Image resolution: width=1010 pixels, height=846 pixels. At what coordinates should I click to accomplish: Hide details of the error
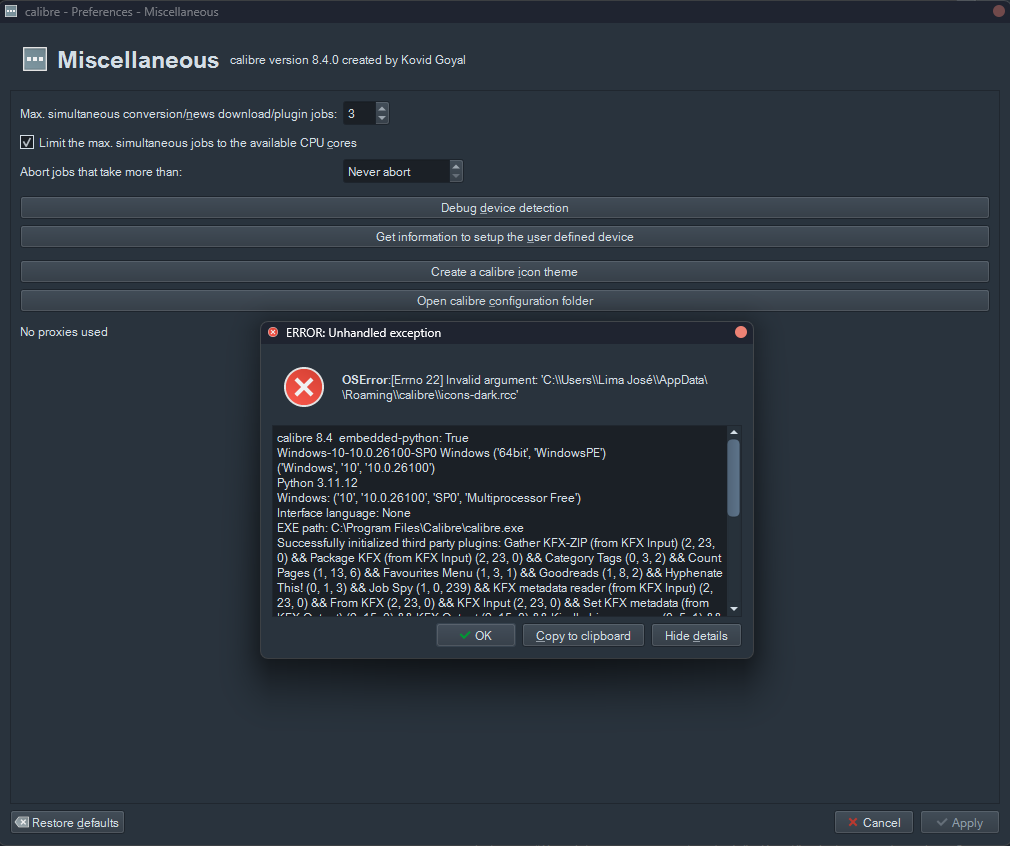(696, 635)
